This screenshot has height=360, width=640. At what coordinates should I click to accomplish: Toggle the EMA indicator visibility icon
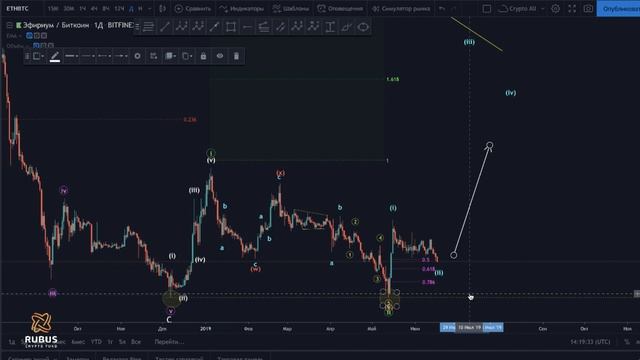[x=29, y=36]
